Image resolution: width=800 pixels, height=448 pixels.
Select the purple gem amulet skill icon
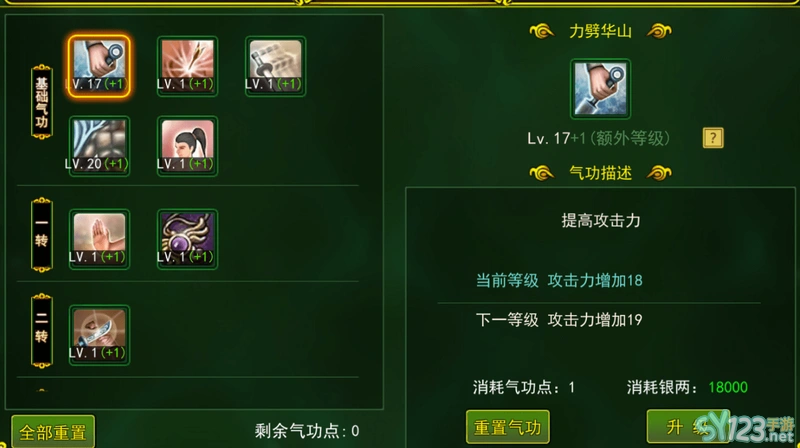coord(187,239)
